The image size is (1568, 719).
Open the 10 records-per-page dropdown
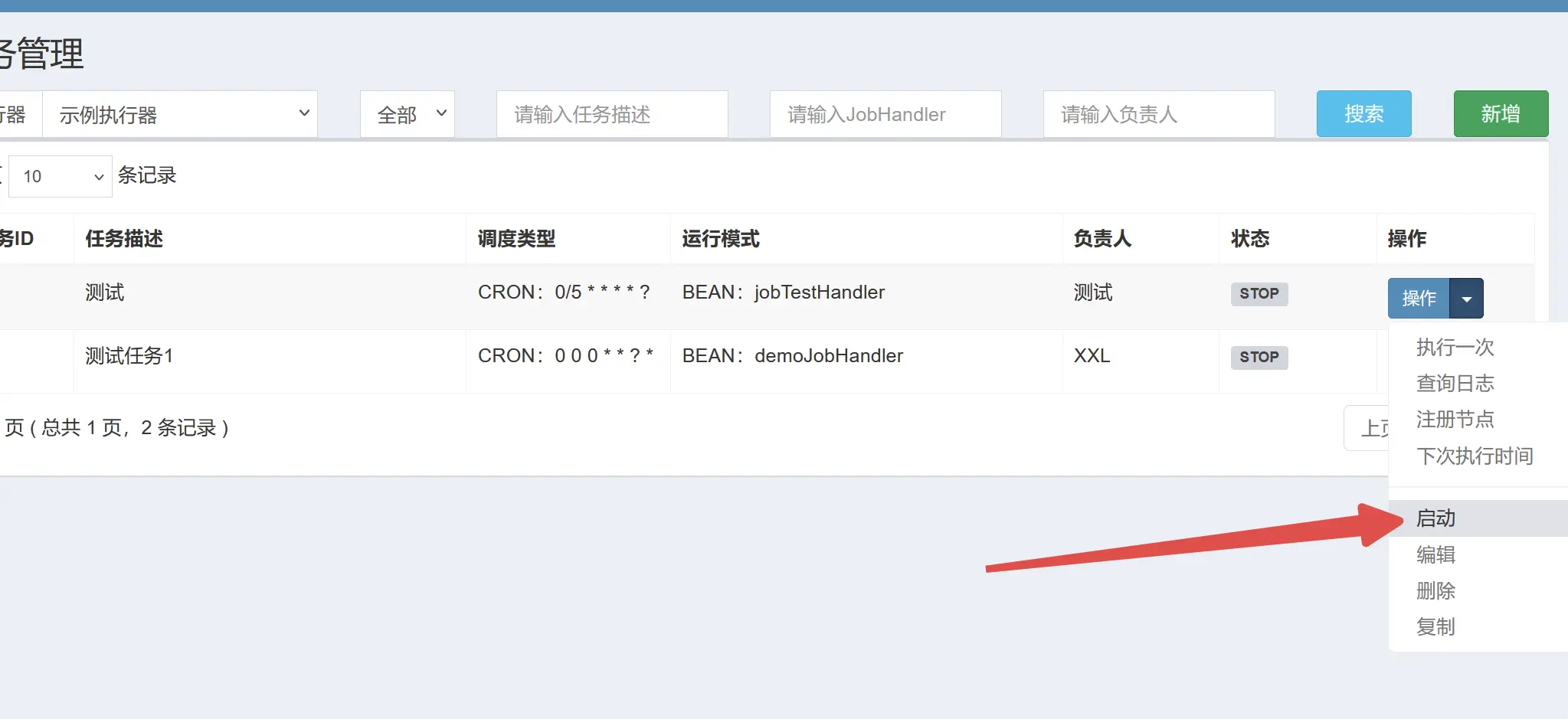pos(61,176)
